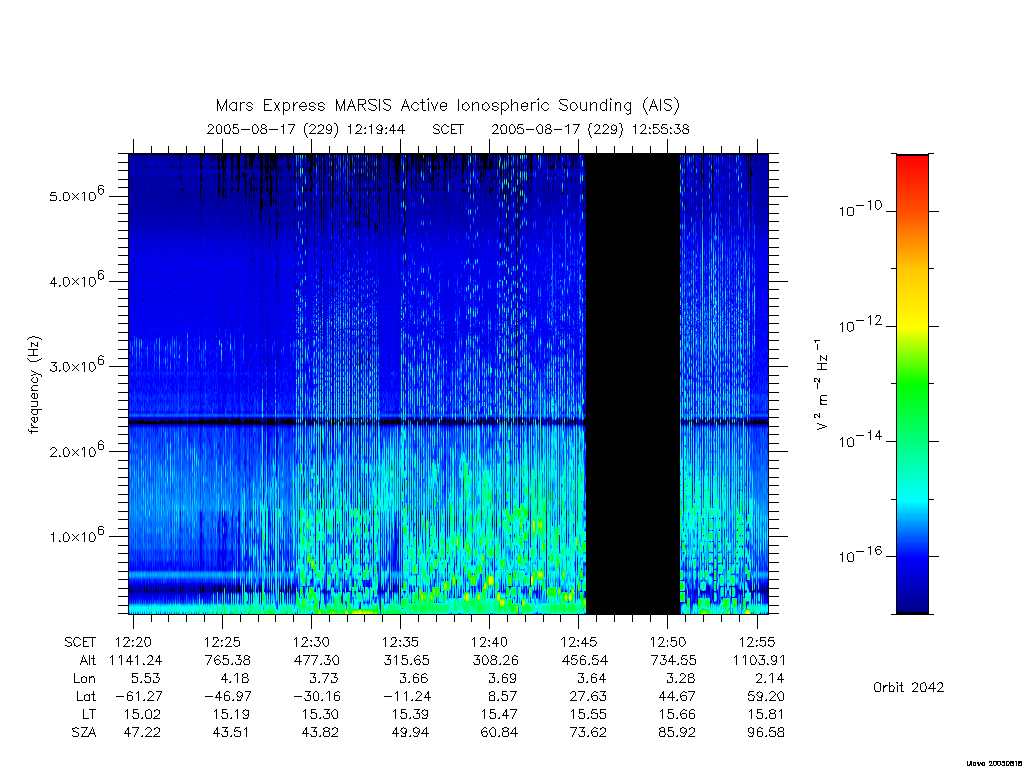Click the longitude value 5.53

click(x=146, y=679)
